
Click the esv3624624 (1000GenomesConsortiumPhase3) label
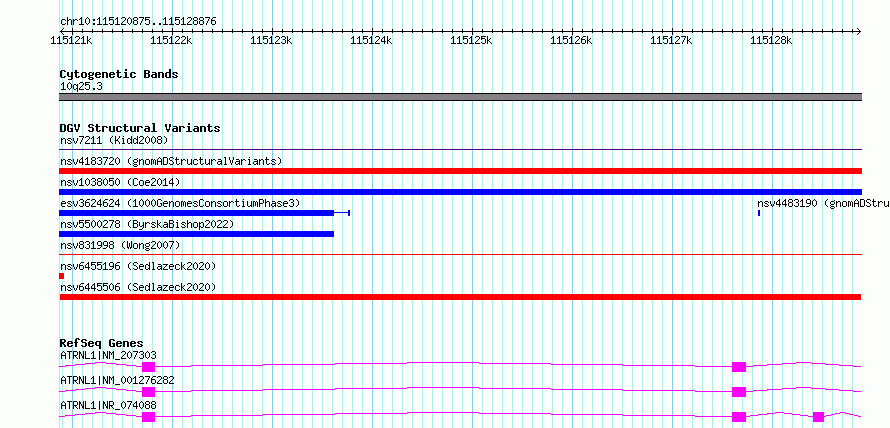click(180, 203)
